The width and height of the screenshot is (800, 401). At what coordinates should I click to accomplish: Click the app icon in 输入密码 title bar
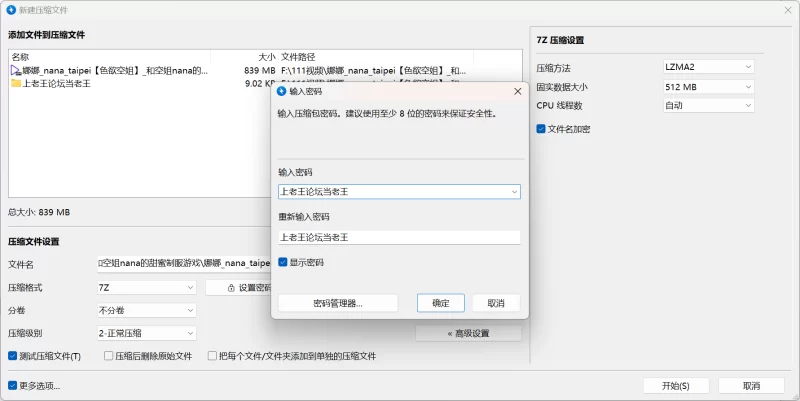pos(282,91)
